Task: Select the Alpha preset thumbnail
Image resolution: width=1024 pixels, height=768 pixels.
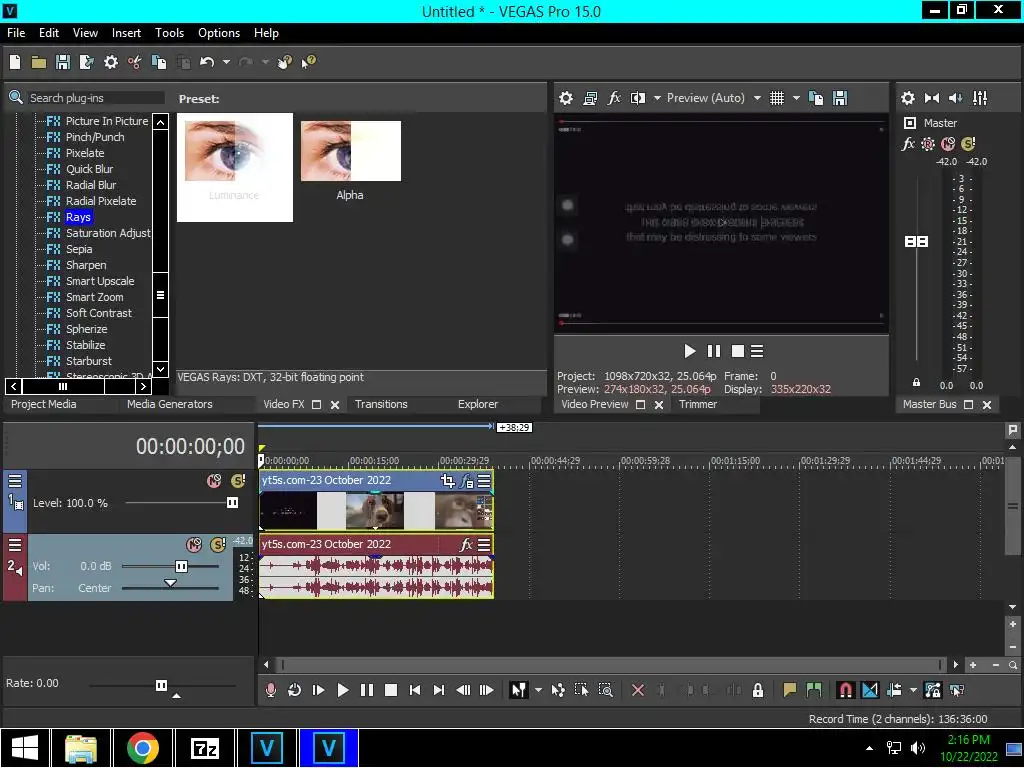Action: point(351,152)
